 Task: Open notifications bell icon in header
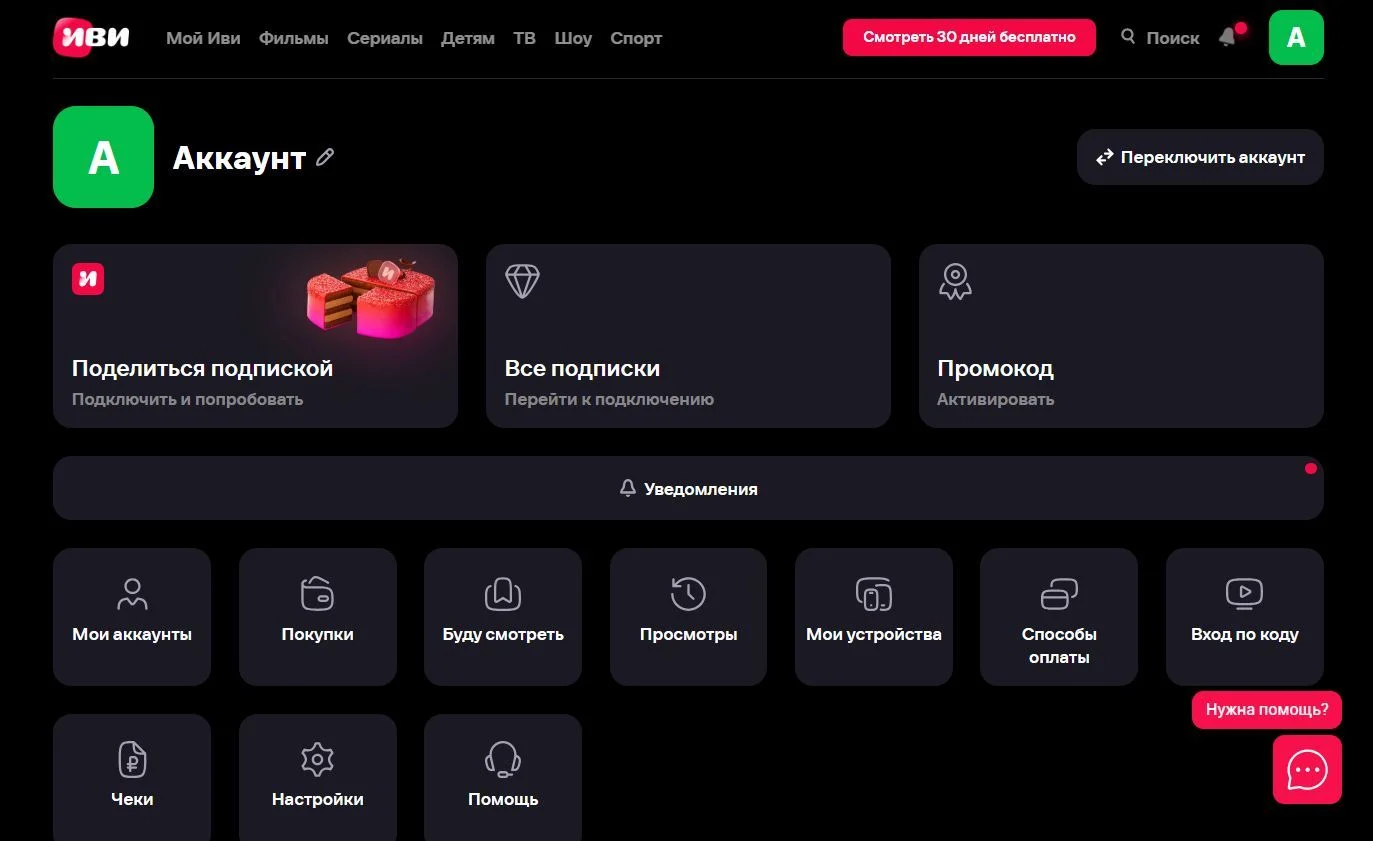click(x=1228, y=37)
